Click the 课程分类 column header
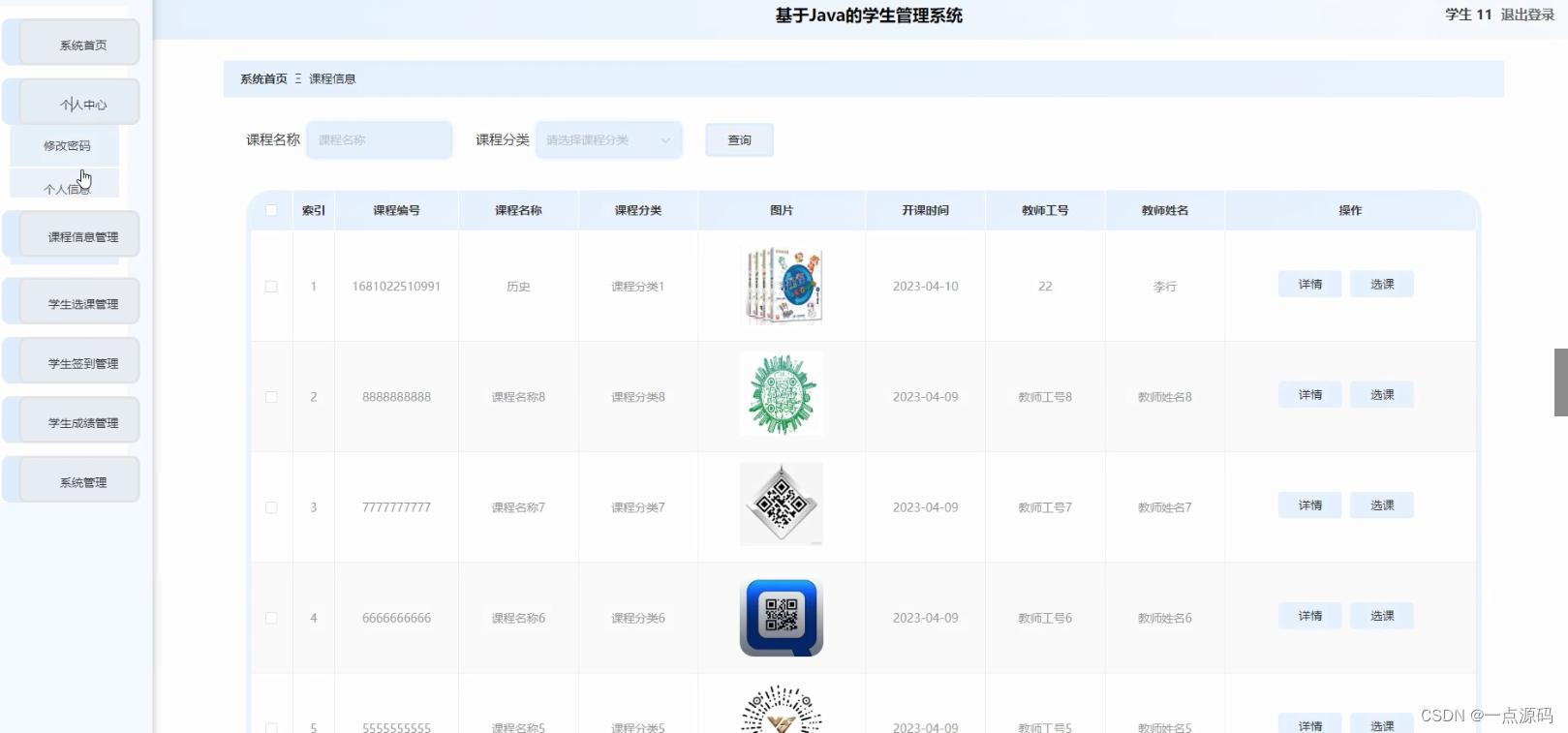This screenshot has width=1568, height=733. pos(638,210)
